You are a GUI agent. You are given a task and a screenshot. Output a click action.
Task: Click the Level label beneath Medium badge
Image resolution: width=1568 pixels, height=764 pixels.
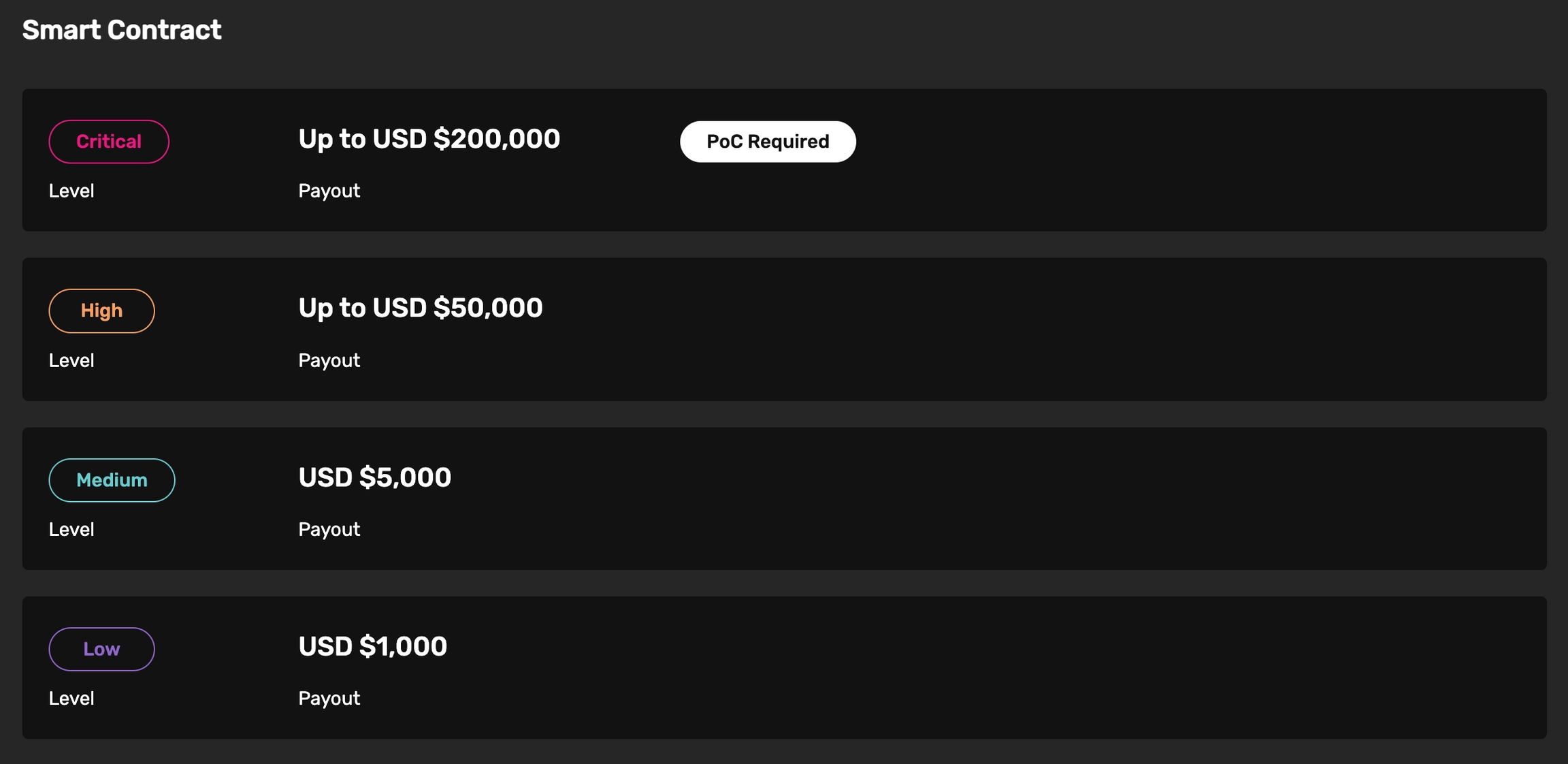(x=71, y=529)
